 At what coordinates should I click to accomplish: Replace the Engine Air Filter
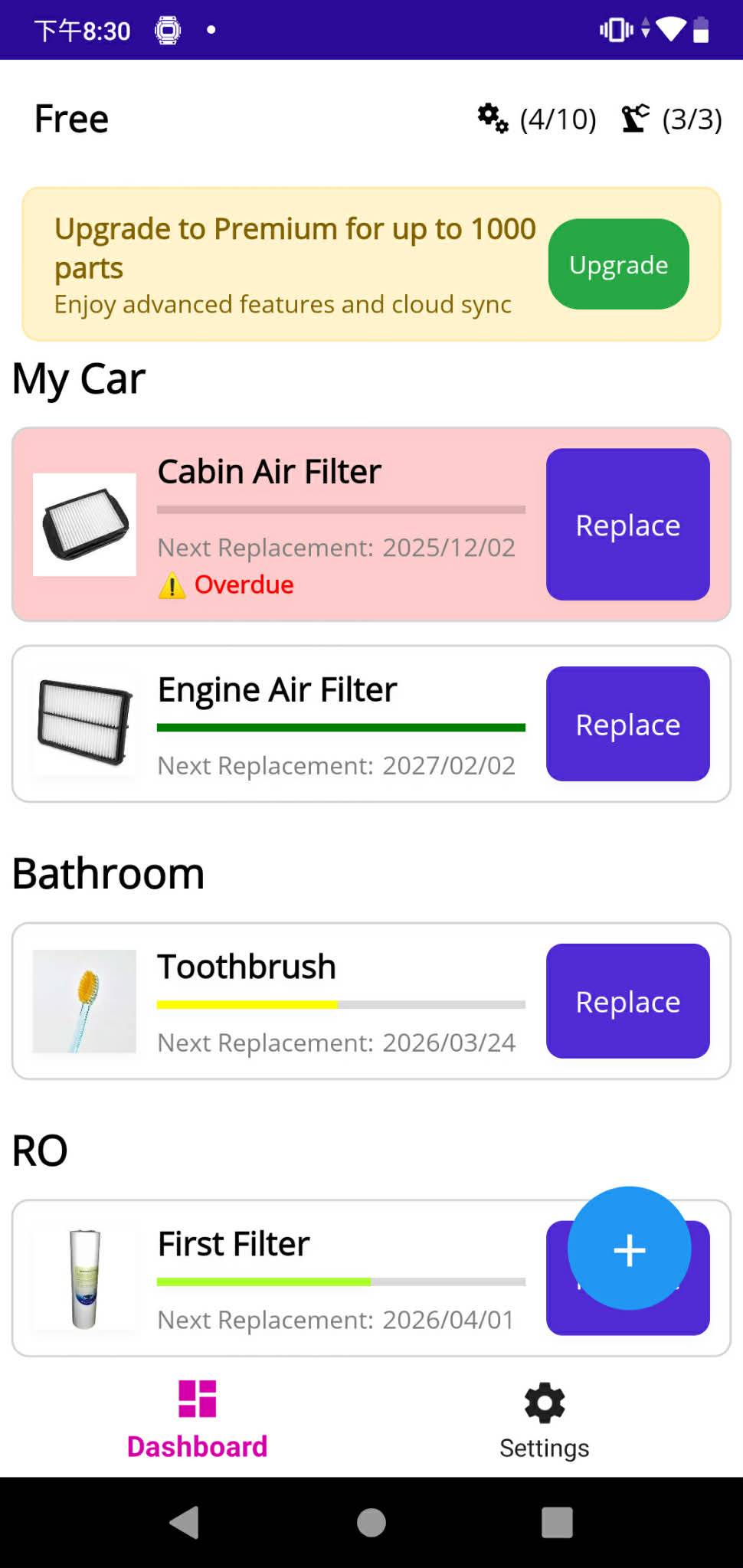pyautogui.click(x=627, y=724)
